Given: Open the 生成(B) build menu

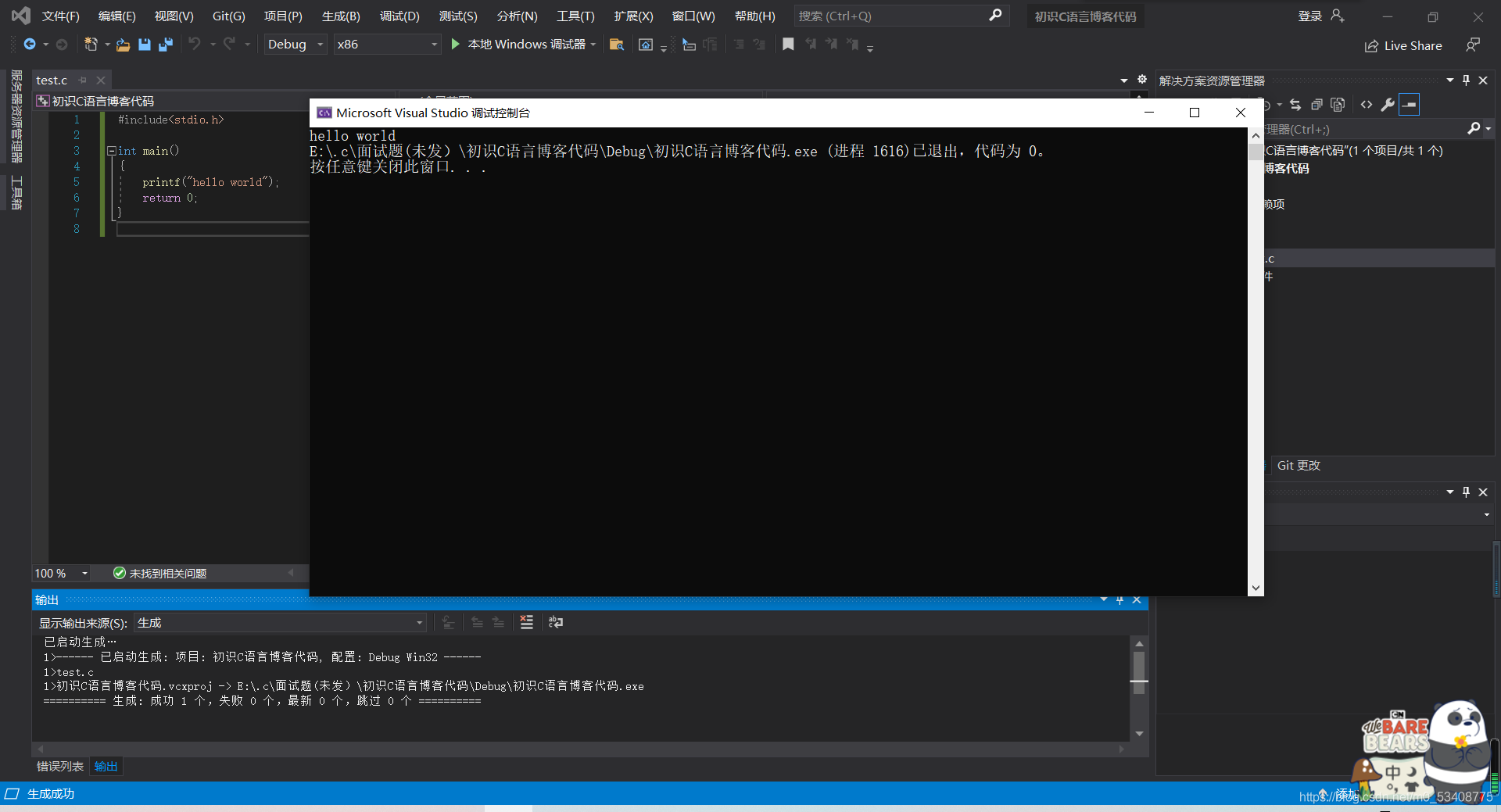Looking at the screenshot, I should pos(341,16).
